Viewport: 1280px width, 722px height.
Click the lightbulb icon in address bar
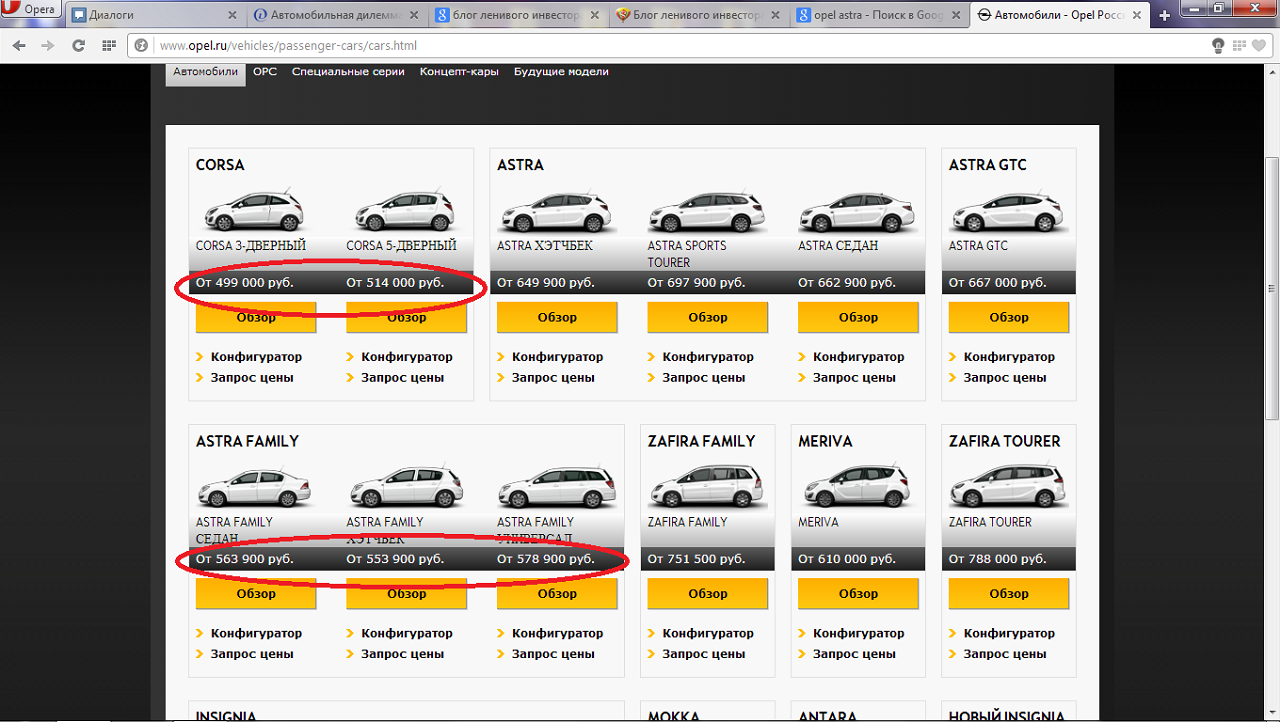pyautogui.click(x=1218, y=46)
